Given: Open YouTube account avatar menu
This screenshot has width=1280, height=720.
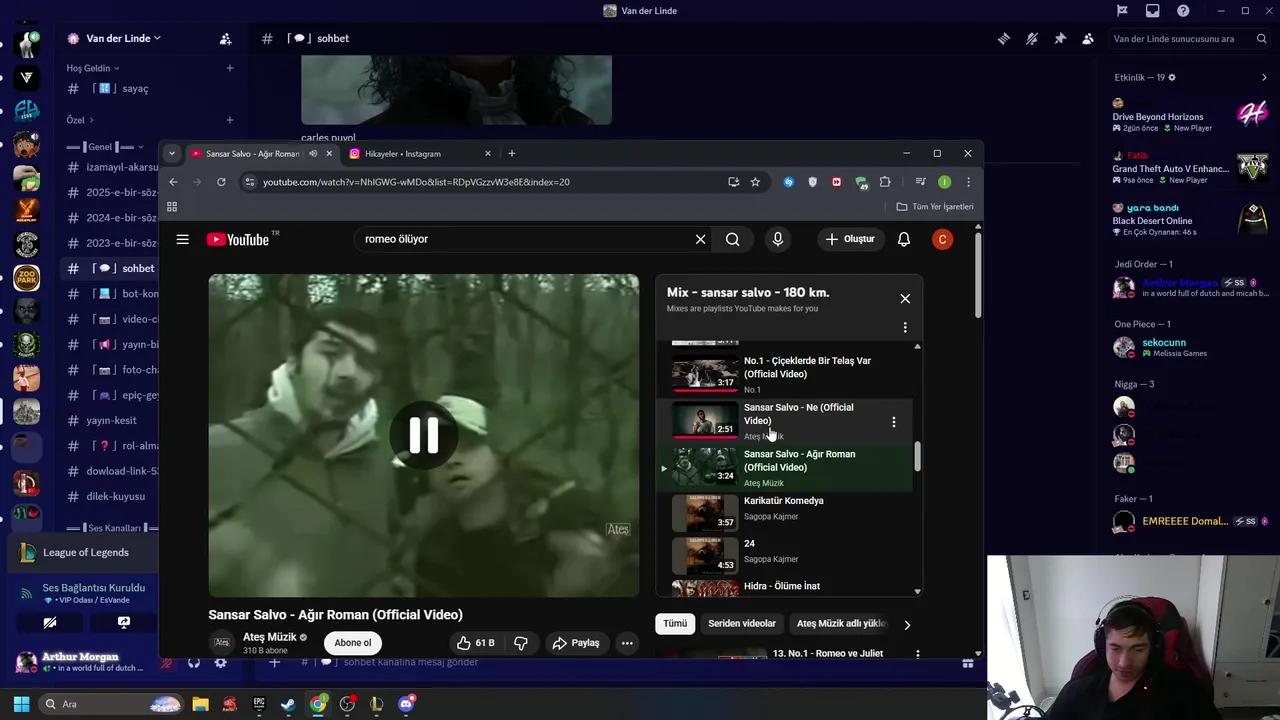Looking at the screenshot, I should pos(942,239).
